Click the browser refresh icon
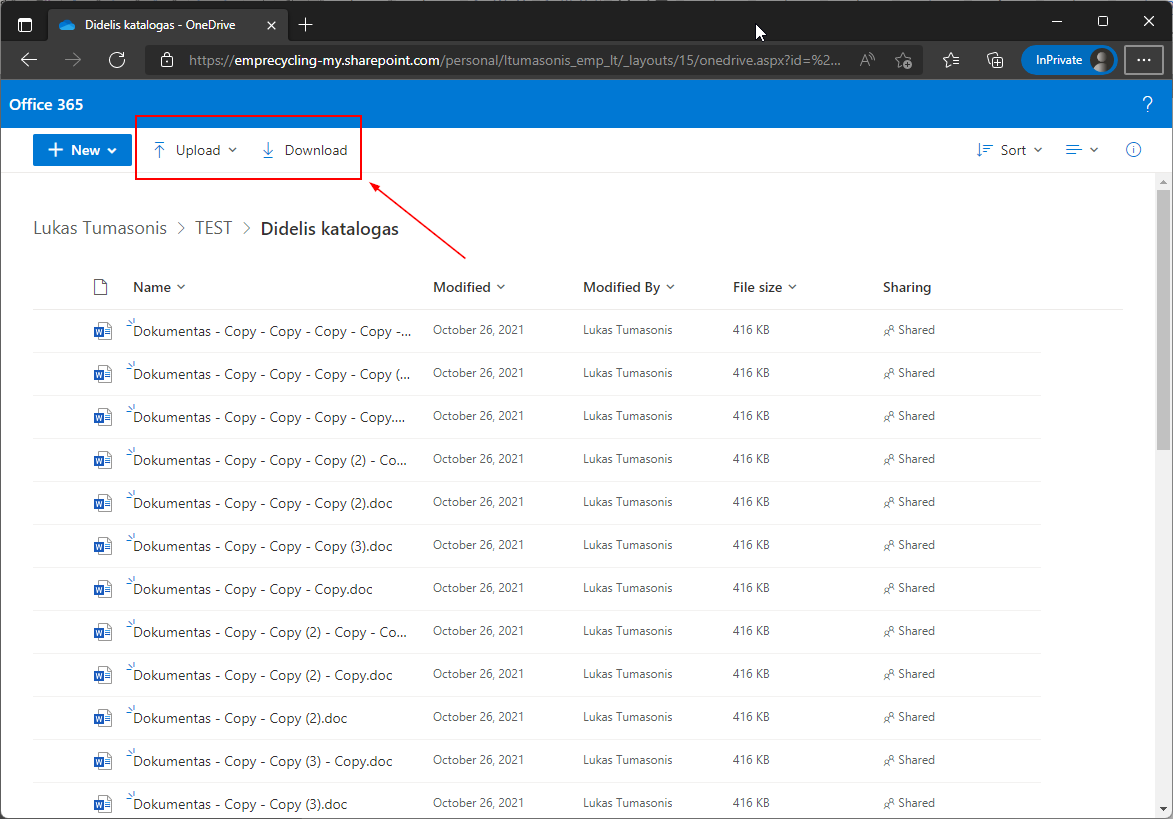This screenshot has width=1173, height=819. [x=116, y=60]
